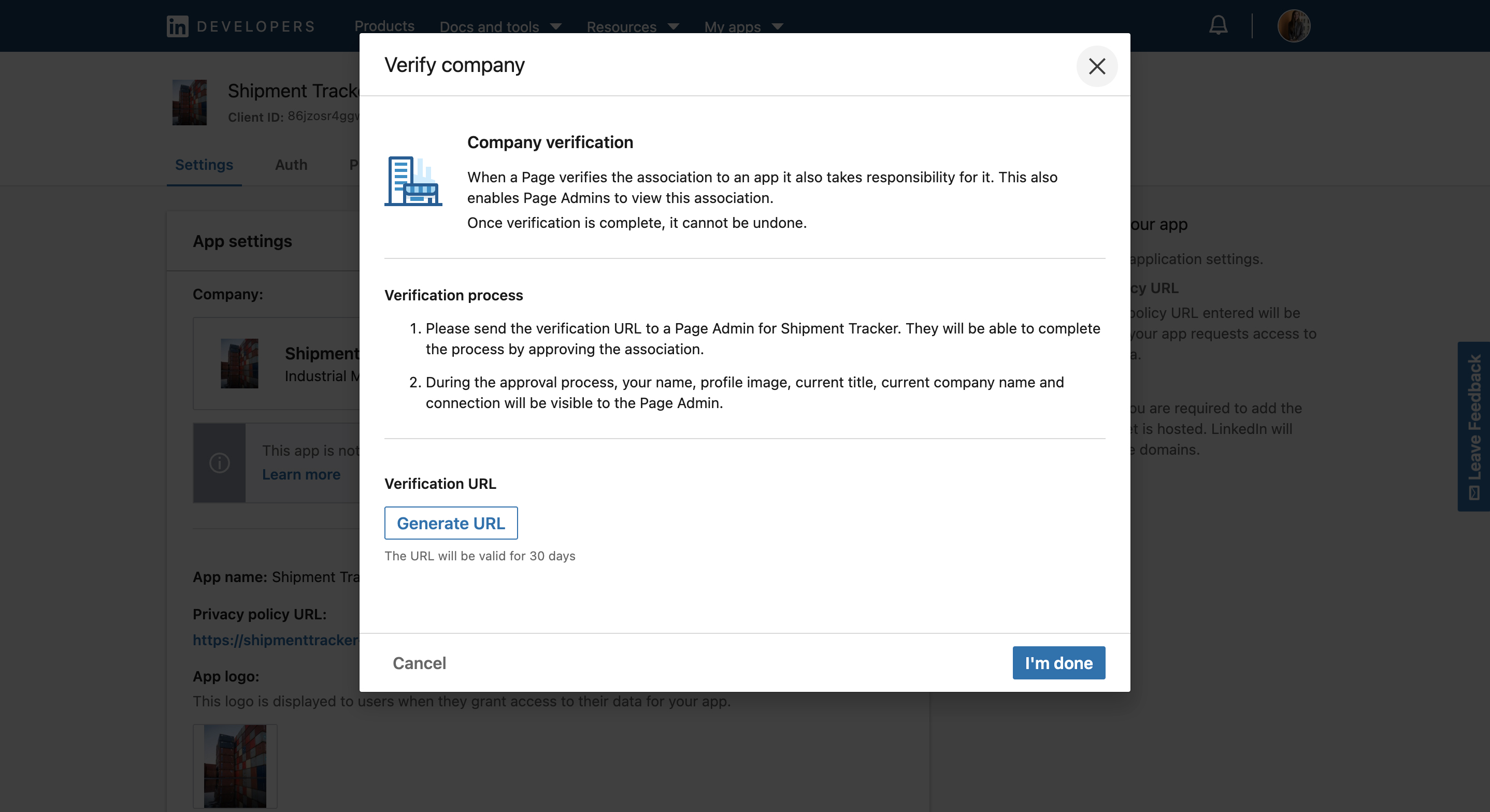Click the Shipment Tracker app logo at the top
1490x812 pixels.
point(190,103)
